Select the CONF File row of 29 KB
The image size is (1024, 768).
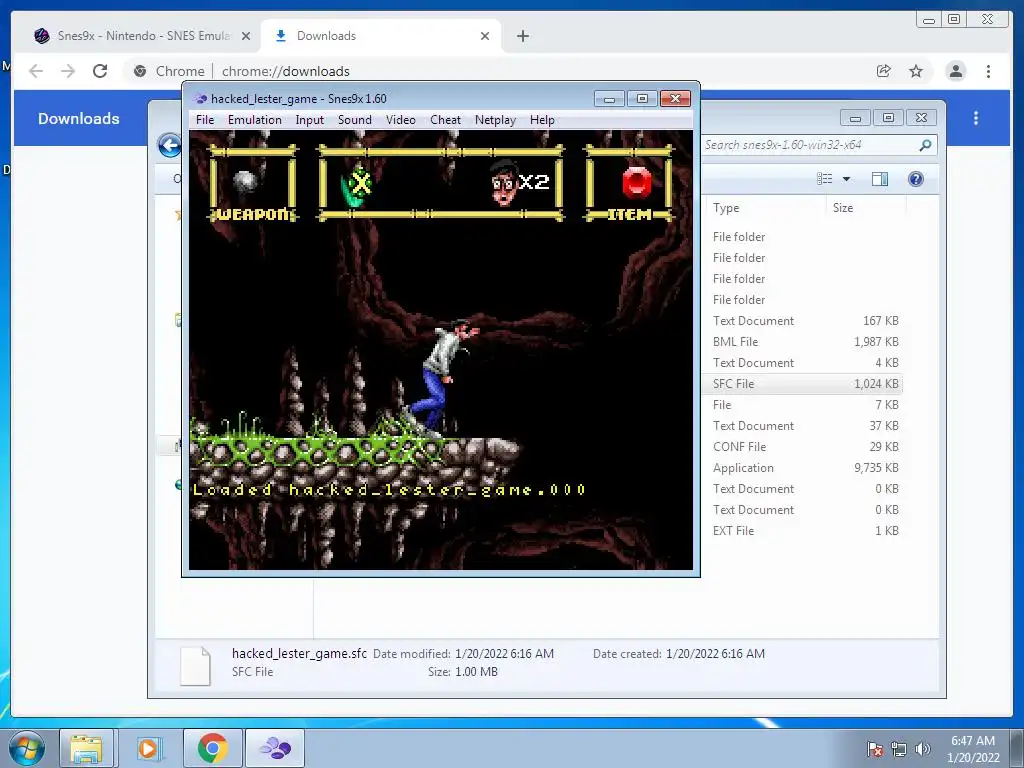805,447
